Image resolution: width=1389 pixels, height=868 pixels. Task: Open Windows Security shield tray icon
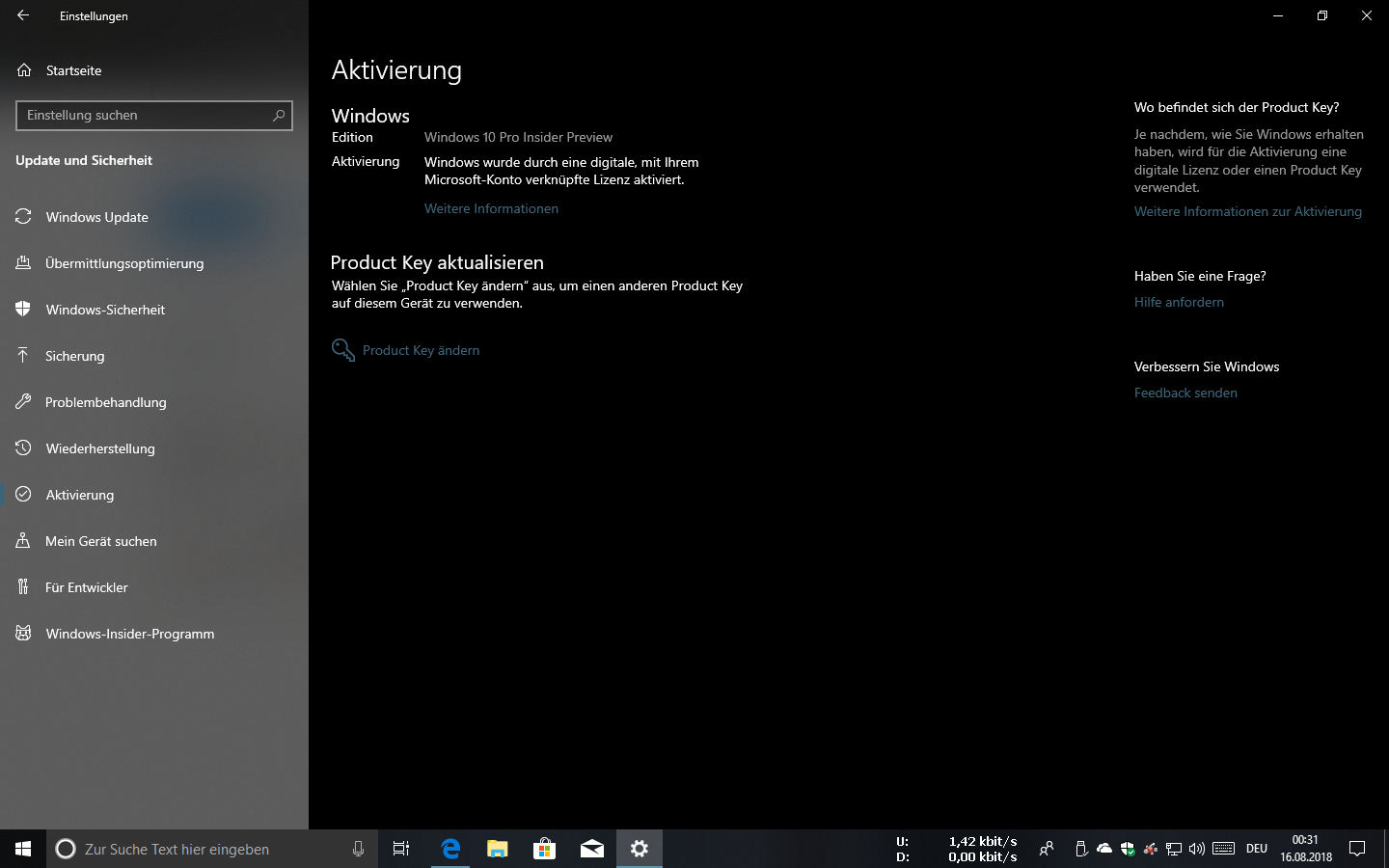(x=1128, y=849)
